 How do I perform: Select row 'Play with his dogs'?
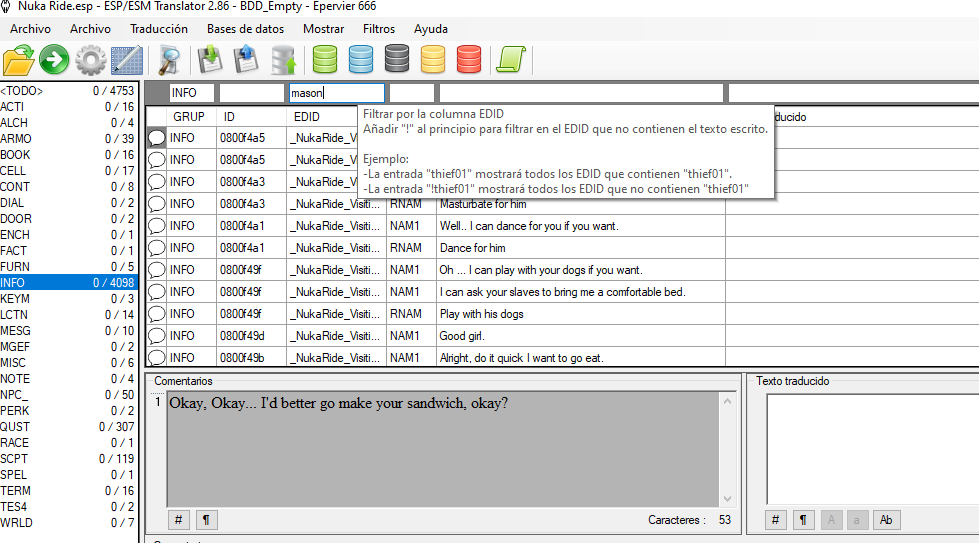click(x=562, y=314)
